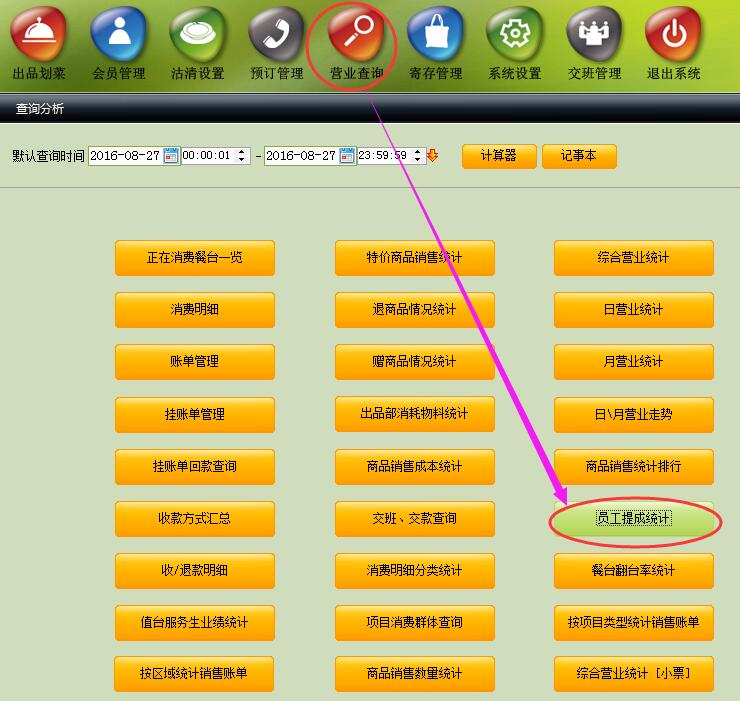Open 特价商品销售统计
This screenshot has width=740, height=701.
tap(414, 258)
